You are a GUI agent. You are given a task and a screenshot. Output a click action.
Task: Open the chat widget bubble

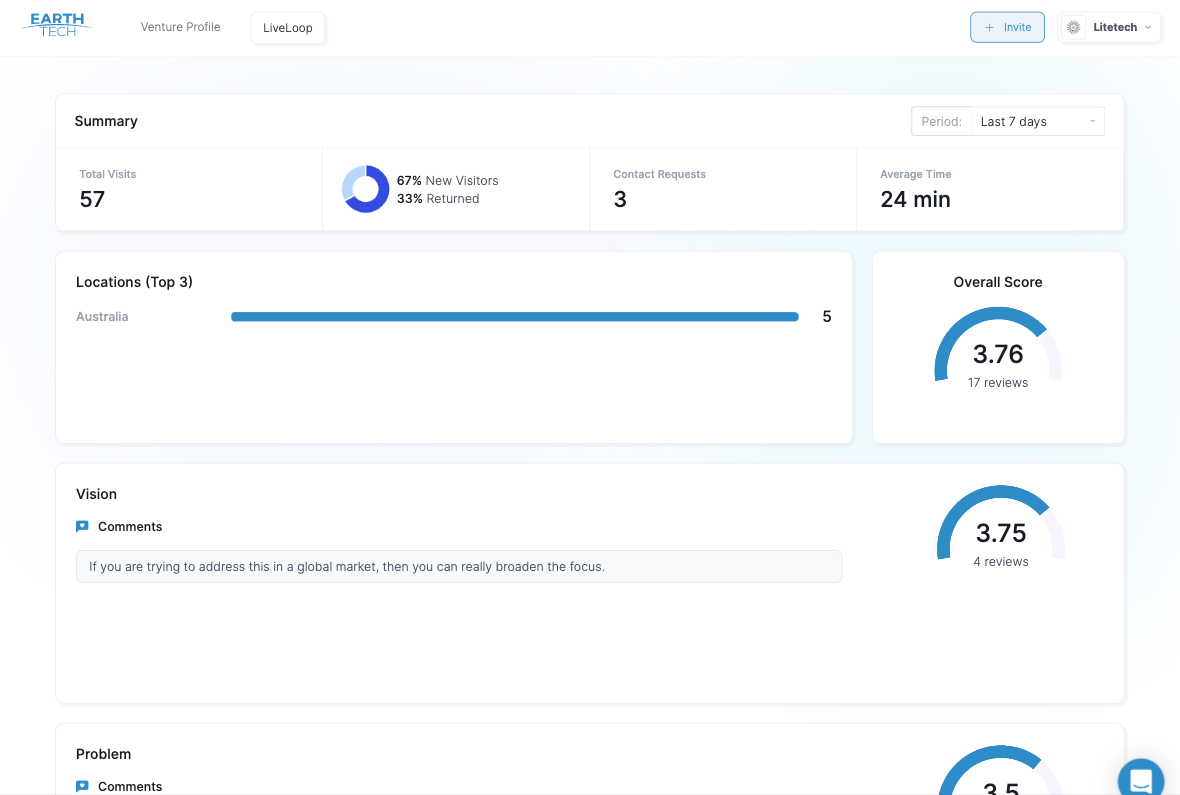pos(1140,779)
